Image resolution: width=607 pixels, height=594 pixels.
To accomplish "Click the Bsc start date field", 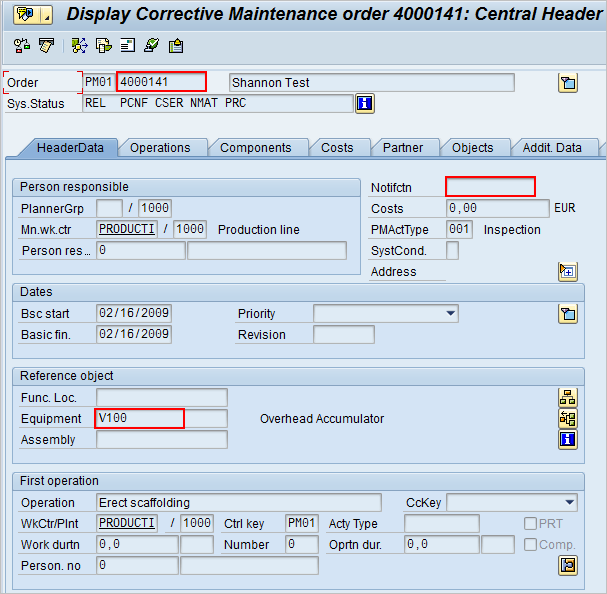I will point(134,313).
